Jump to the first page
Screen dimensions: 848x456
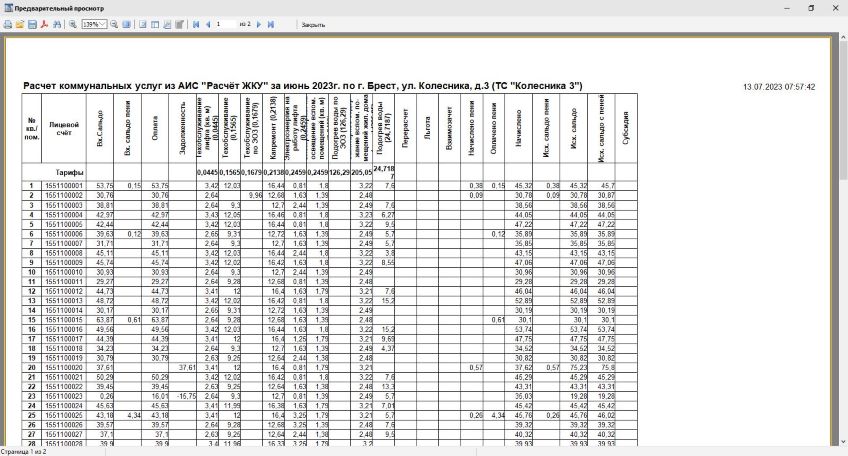click(x=195, y=23)
